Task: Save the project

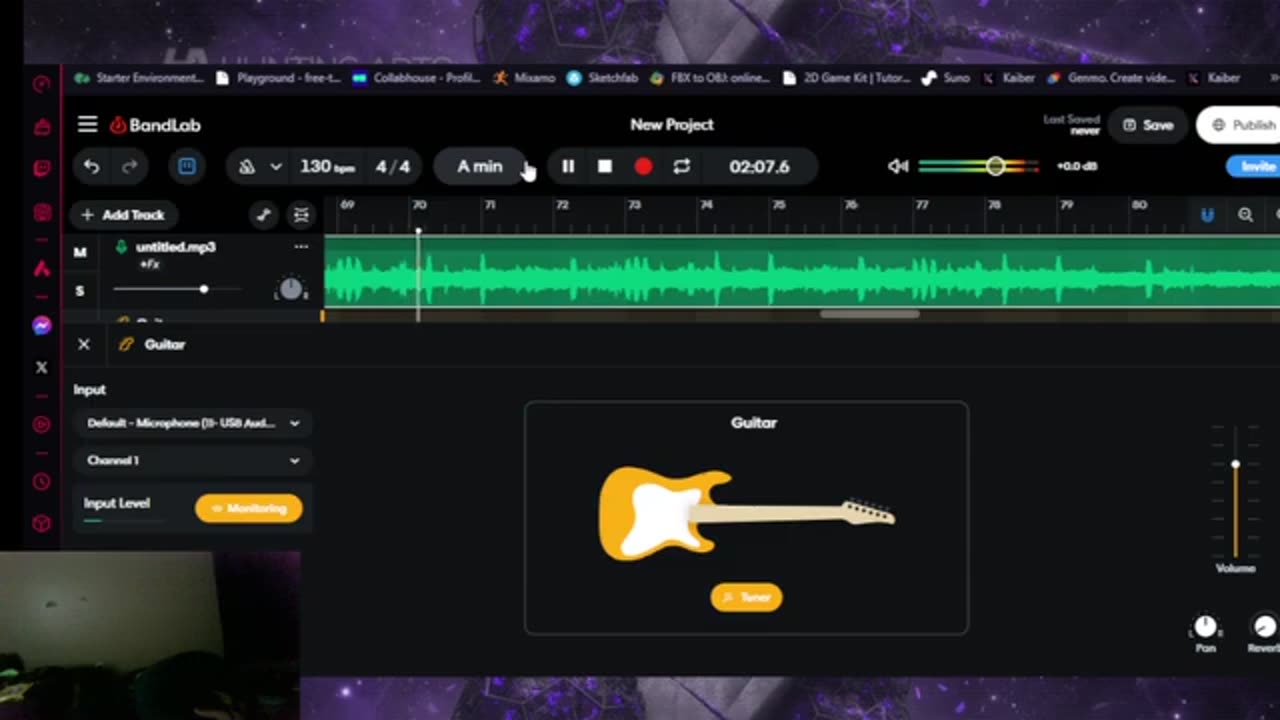Action: (1148, 125)
